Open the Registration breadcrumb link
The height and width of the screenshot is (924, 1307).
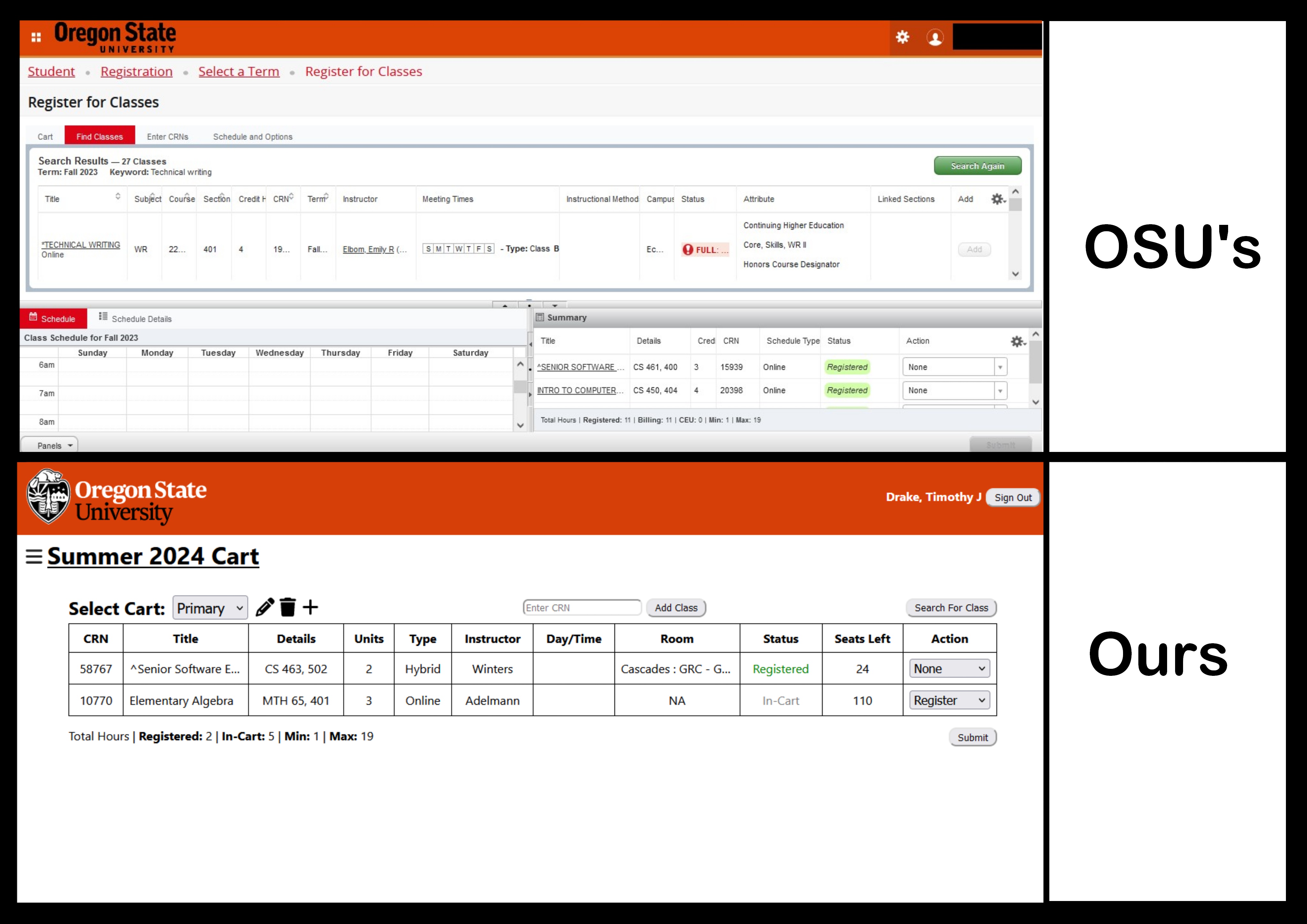pos(137,71)
